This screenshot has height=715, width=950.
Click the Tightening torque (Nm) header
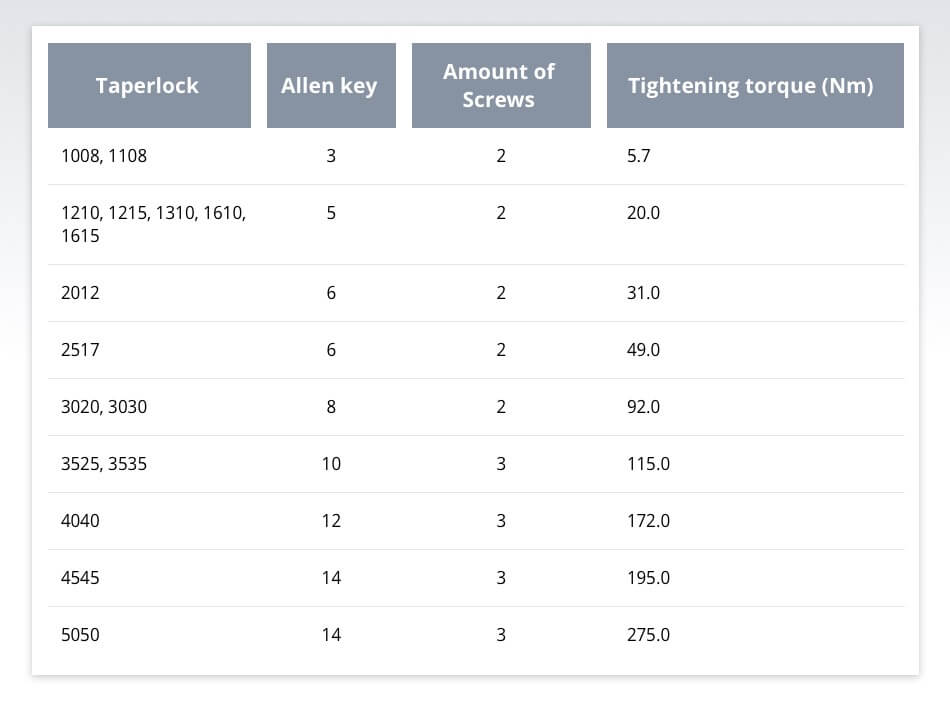pyautogui.click(x=751, y=86)
